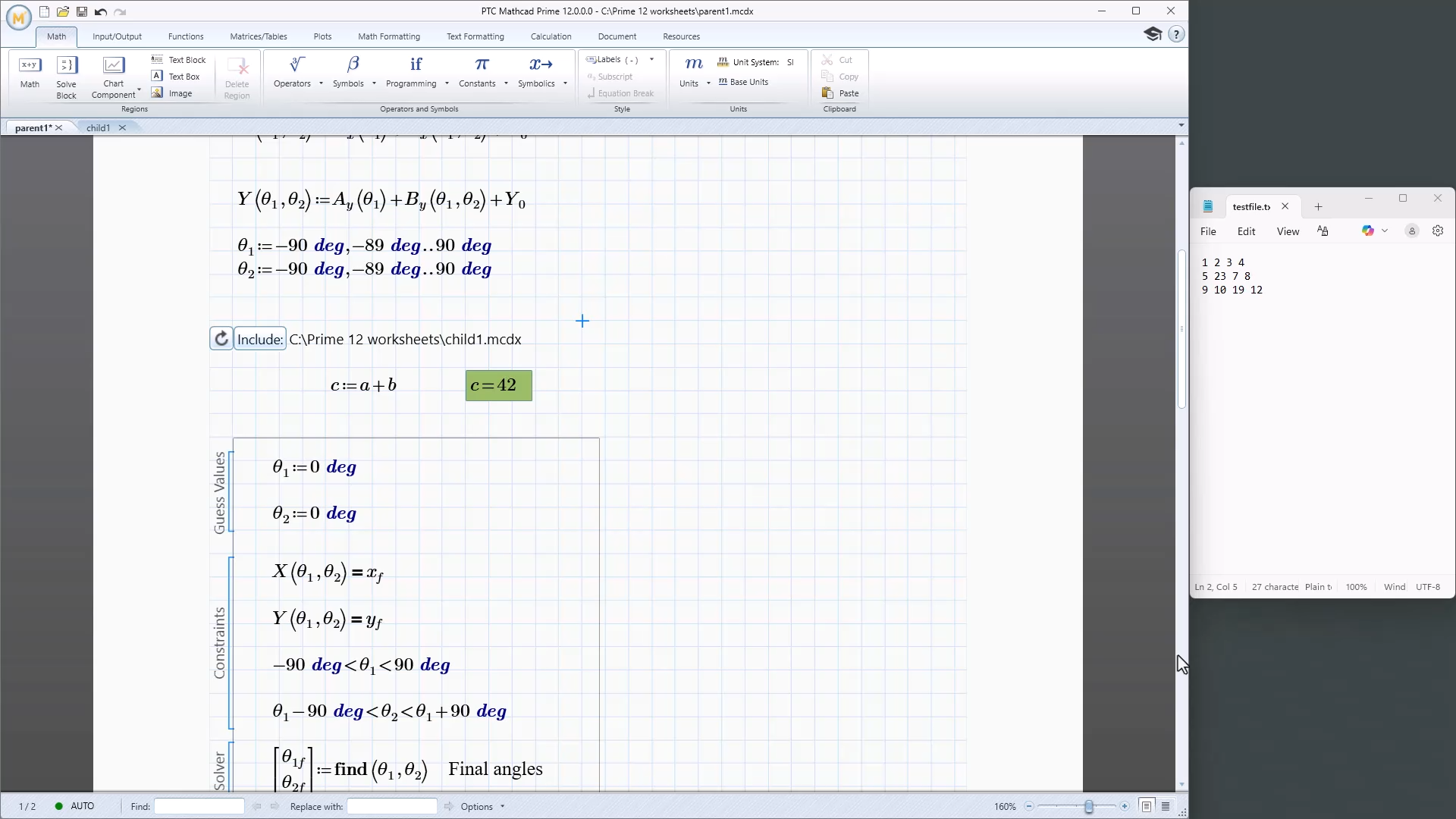The height and width of the screenshot is (819, 1456).
Task: Expand the Programming dropdown
Action: pos(447,83)
